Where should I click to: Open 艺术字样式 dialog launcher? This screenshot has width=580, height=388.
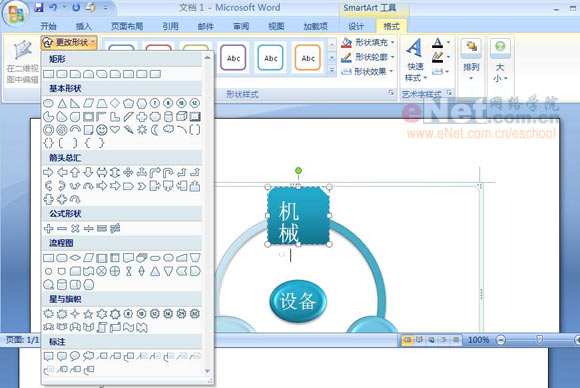coord(449,93)
